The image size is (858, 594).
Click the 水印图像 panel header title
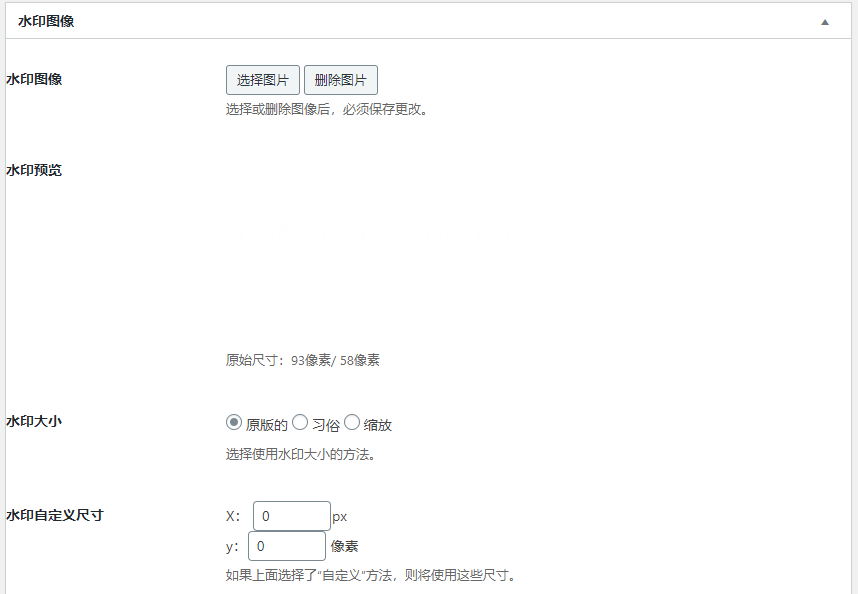tap(46, 21)
